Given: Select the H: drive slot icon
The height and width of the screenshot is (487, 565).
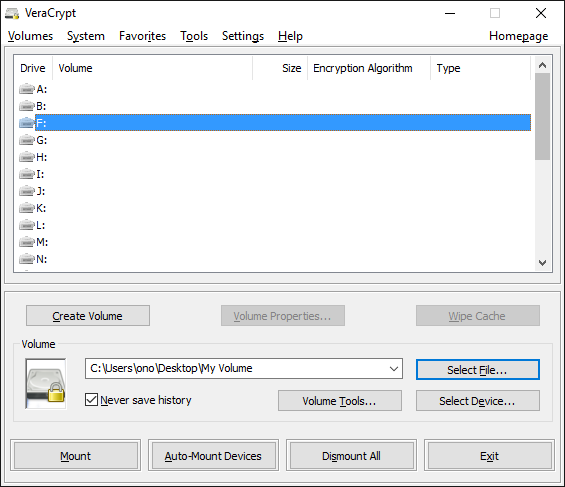Looking at the screenshot, I should pyautogui.click(x=27, y=157).
